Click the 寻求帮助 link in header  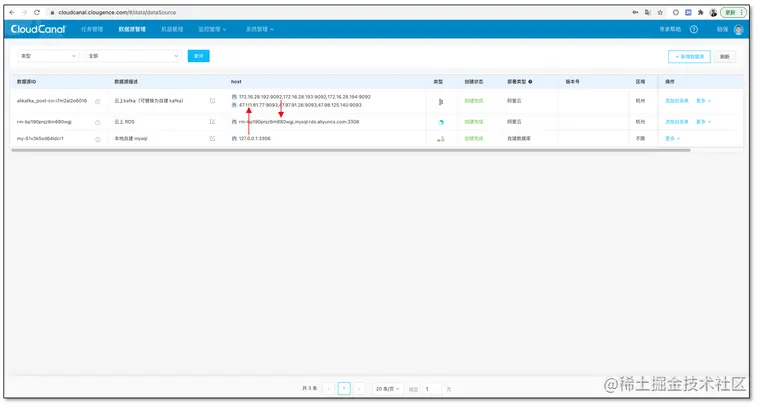[x=670, y=30]
